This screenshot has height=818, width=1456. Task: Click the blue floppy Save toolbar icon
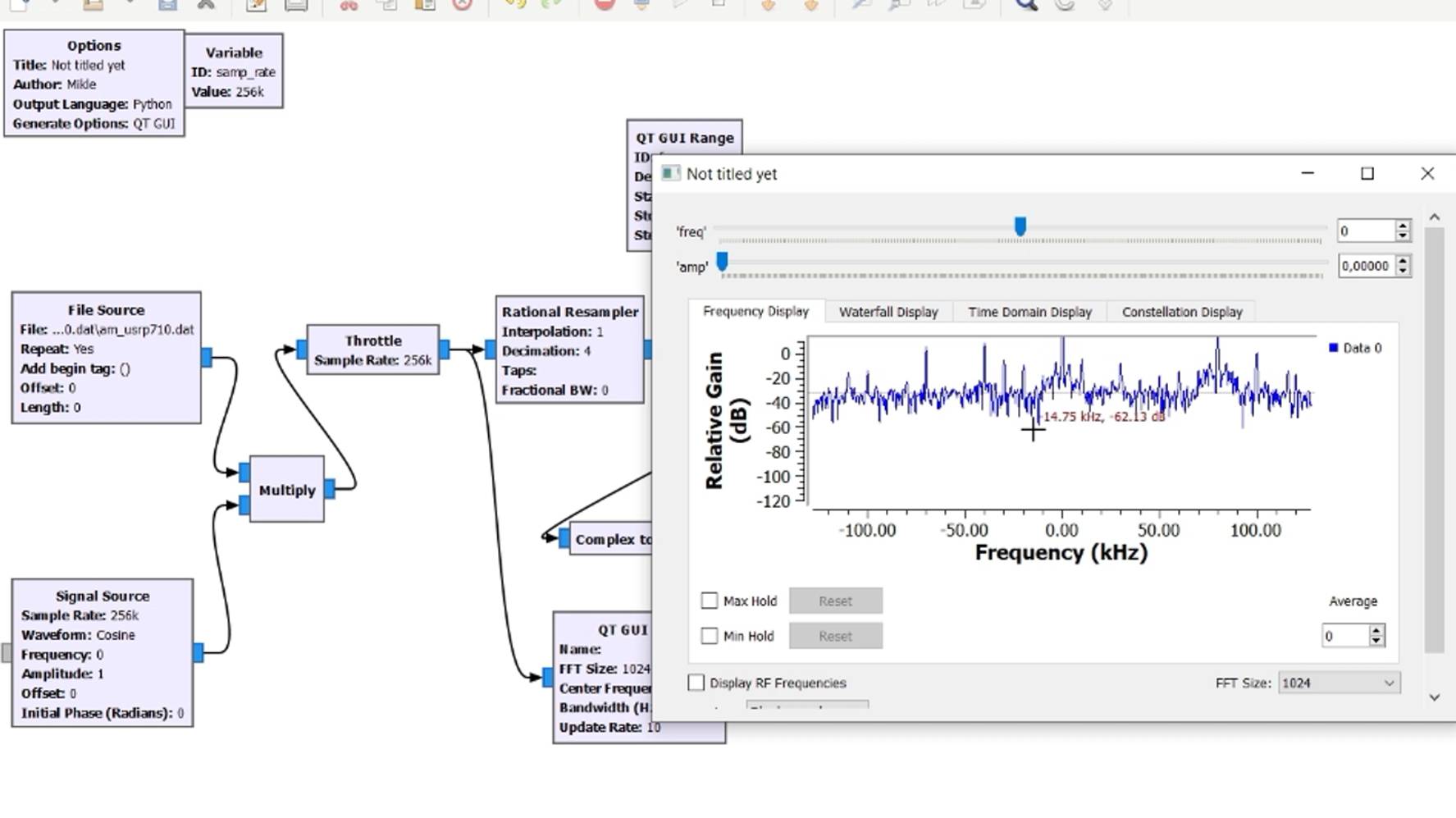(x=167, y=4)
